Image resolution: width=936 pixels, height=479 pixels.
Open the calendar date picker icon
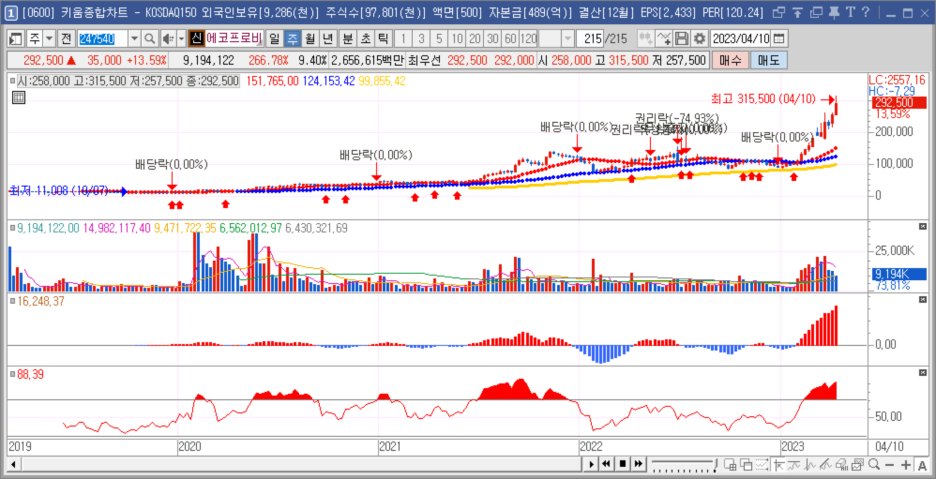[x=778, y=39]
